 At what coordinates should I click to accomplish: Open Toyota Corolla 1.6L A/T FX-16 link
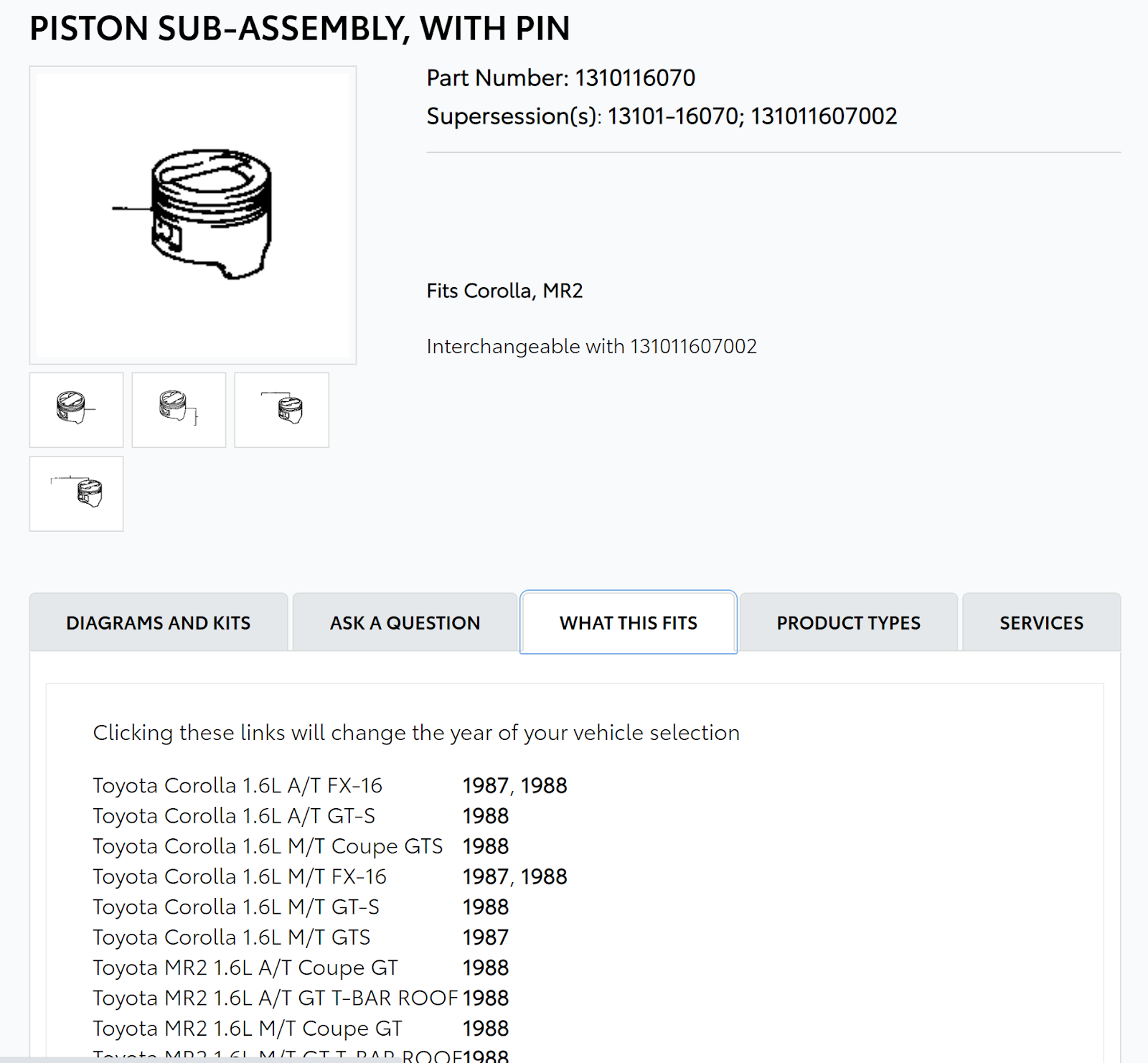click(x=237, y=785)
